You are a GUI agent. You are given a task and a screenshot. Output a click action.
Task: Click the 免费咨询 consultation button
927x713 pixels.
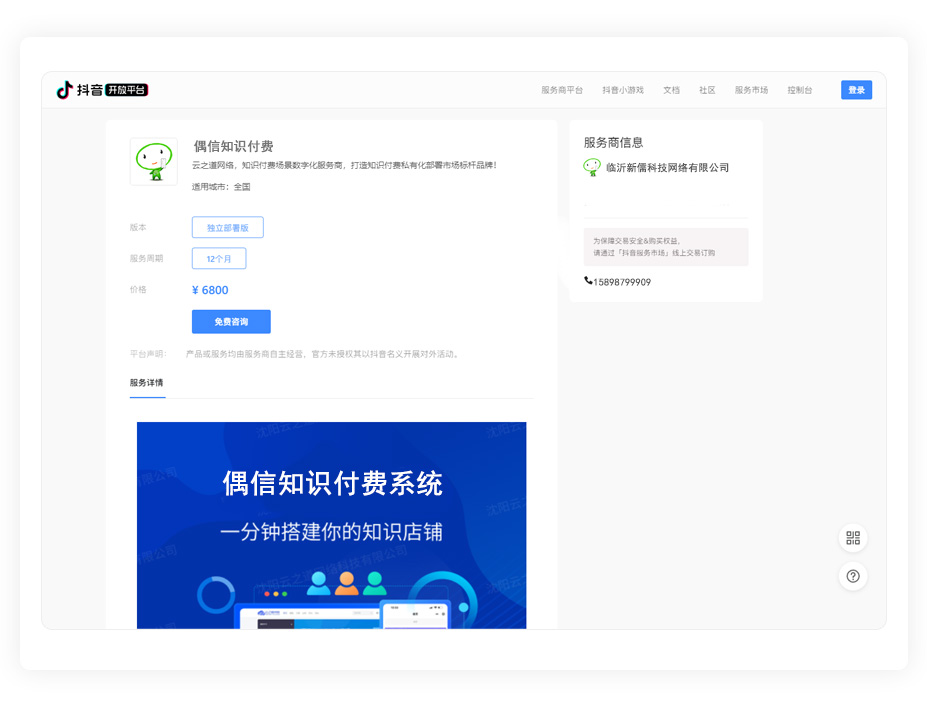point(231,322)
